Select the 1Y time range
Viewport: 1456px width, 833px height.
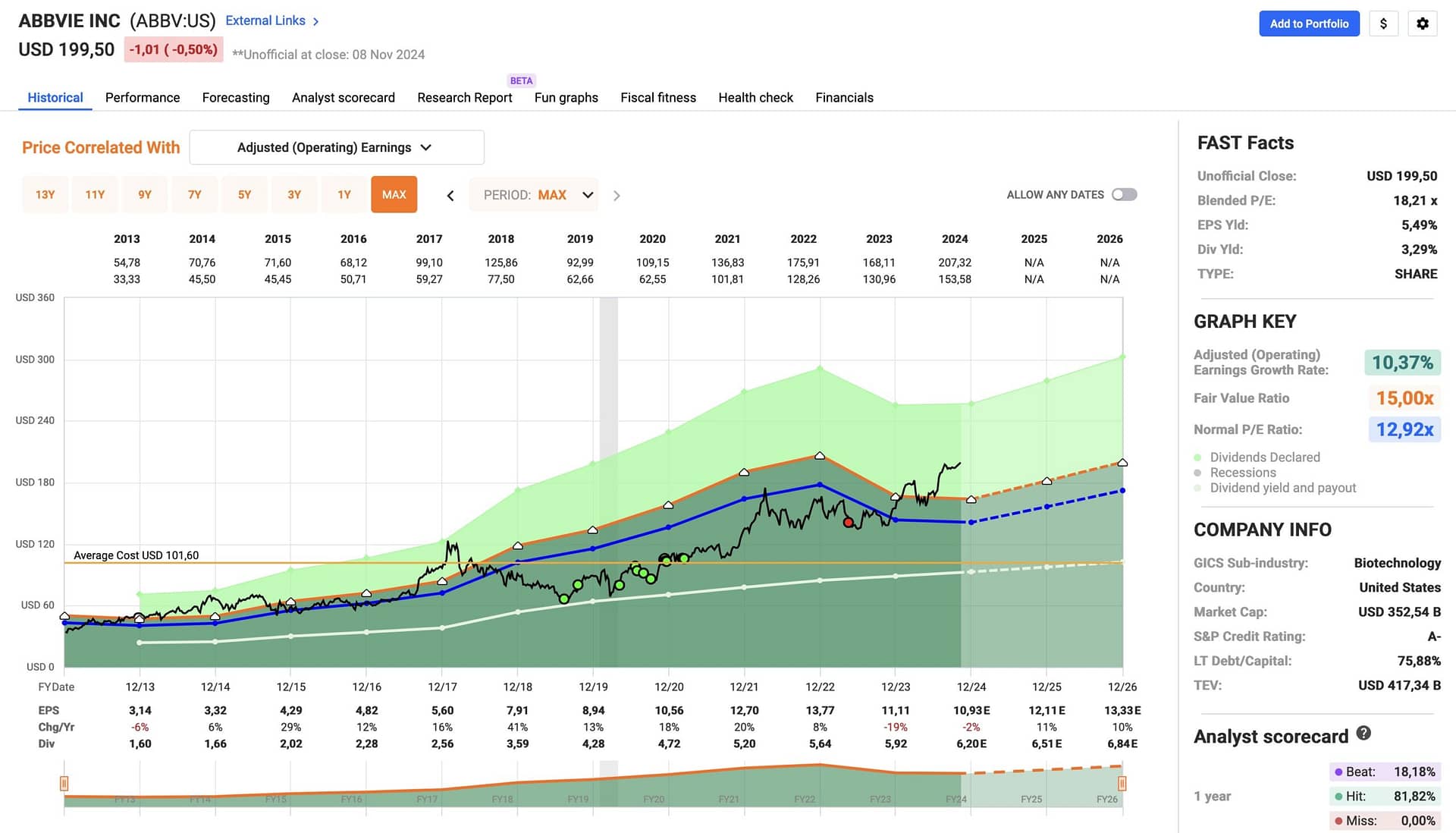tap(344, 195)
